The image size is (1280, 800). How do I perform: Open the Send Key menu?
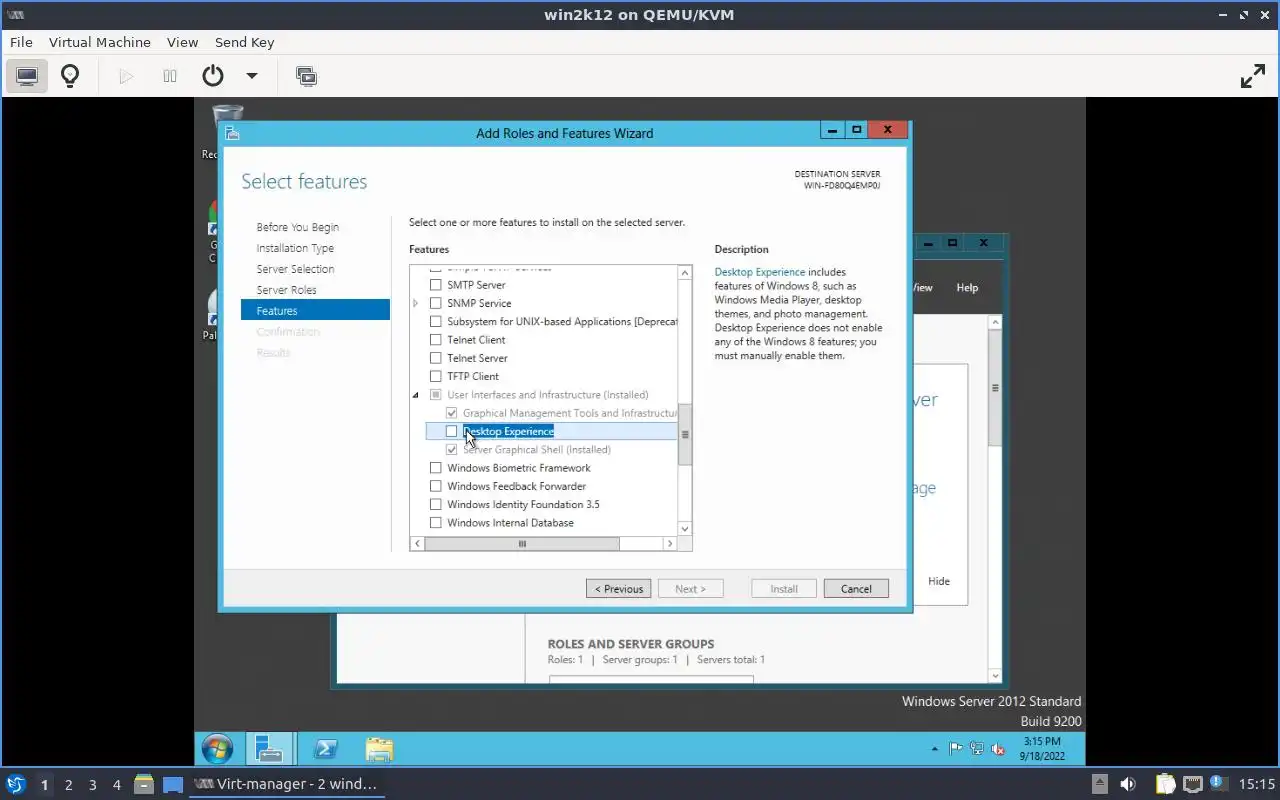tap(244, 42)
